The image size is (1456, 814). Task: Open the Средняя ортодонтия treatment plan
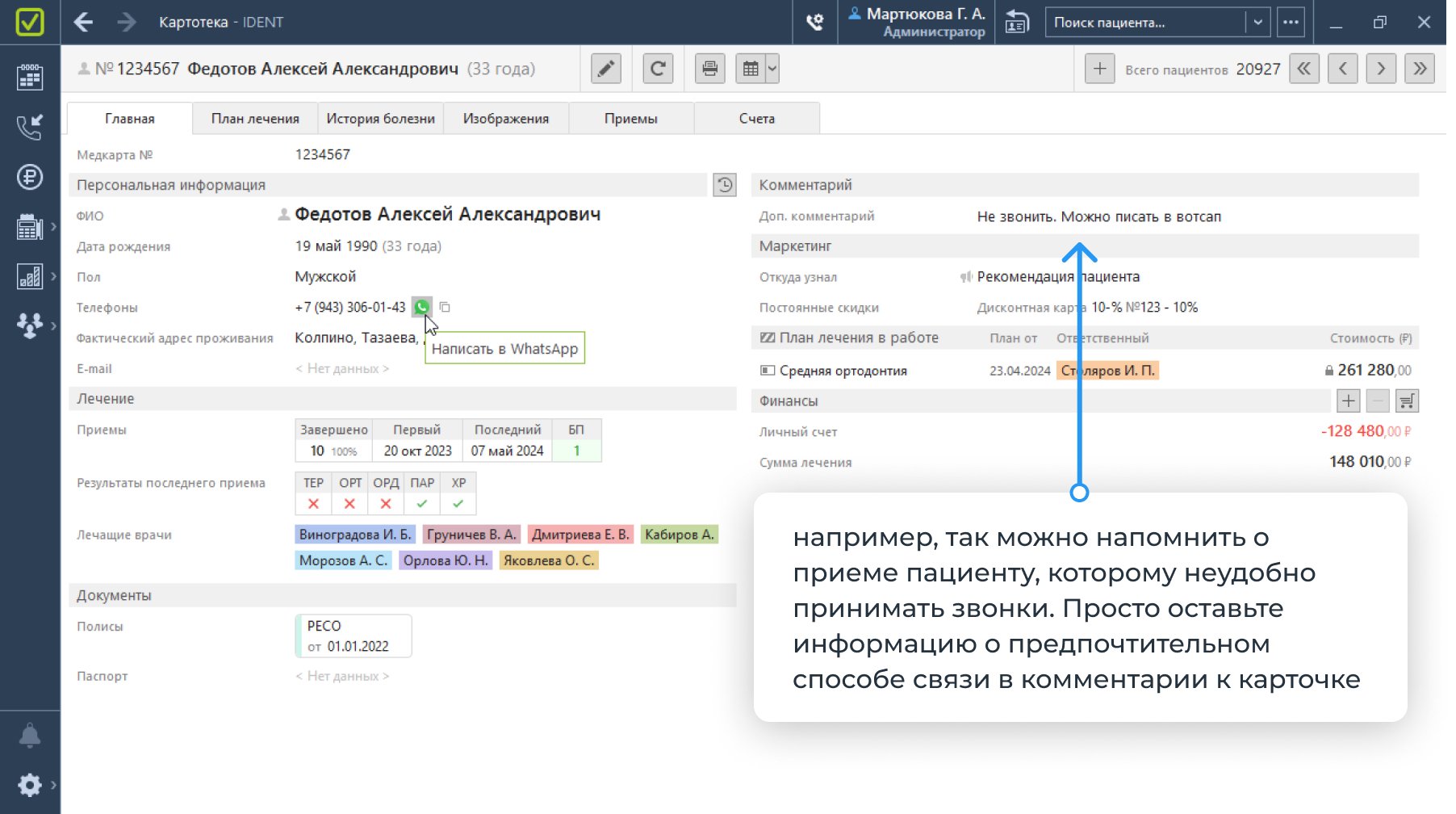[843, 371]
